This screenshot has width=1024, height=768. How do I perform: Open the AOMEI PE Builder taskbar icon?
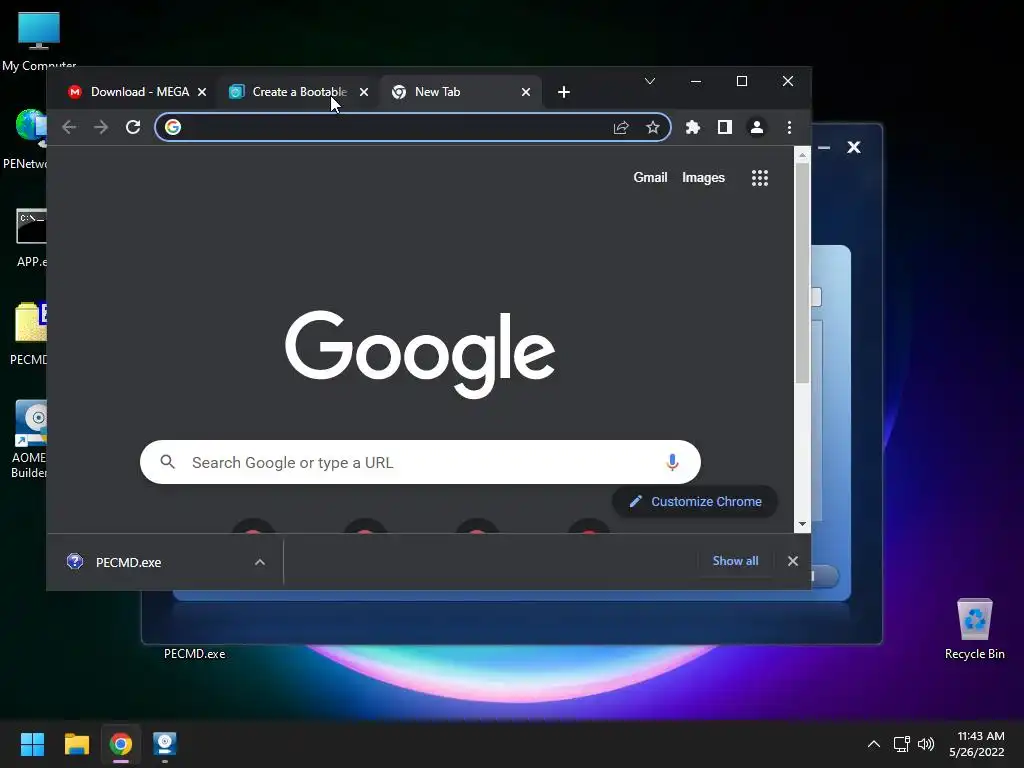point(165,744)
